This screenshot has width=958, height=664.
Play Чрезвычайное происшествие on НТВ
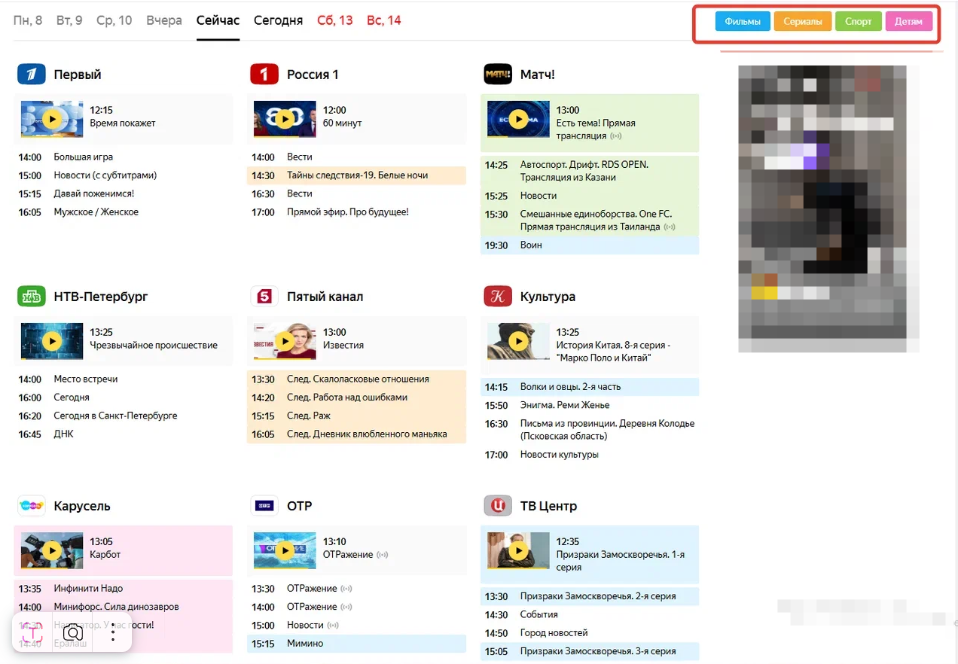[x=52, y=341]
